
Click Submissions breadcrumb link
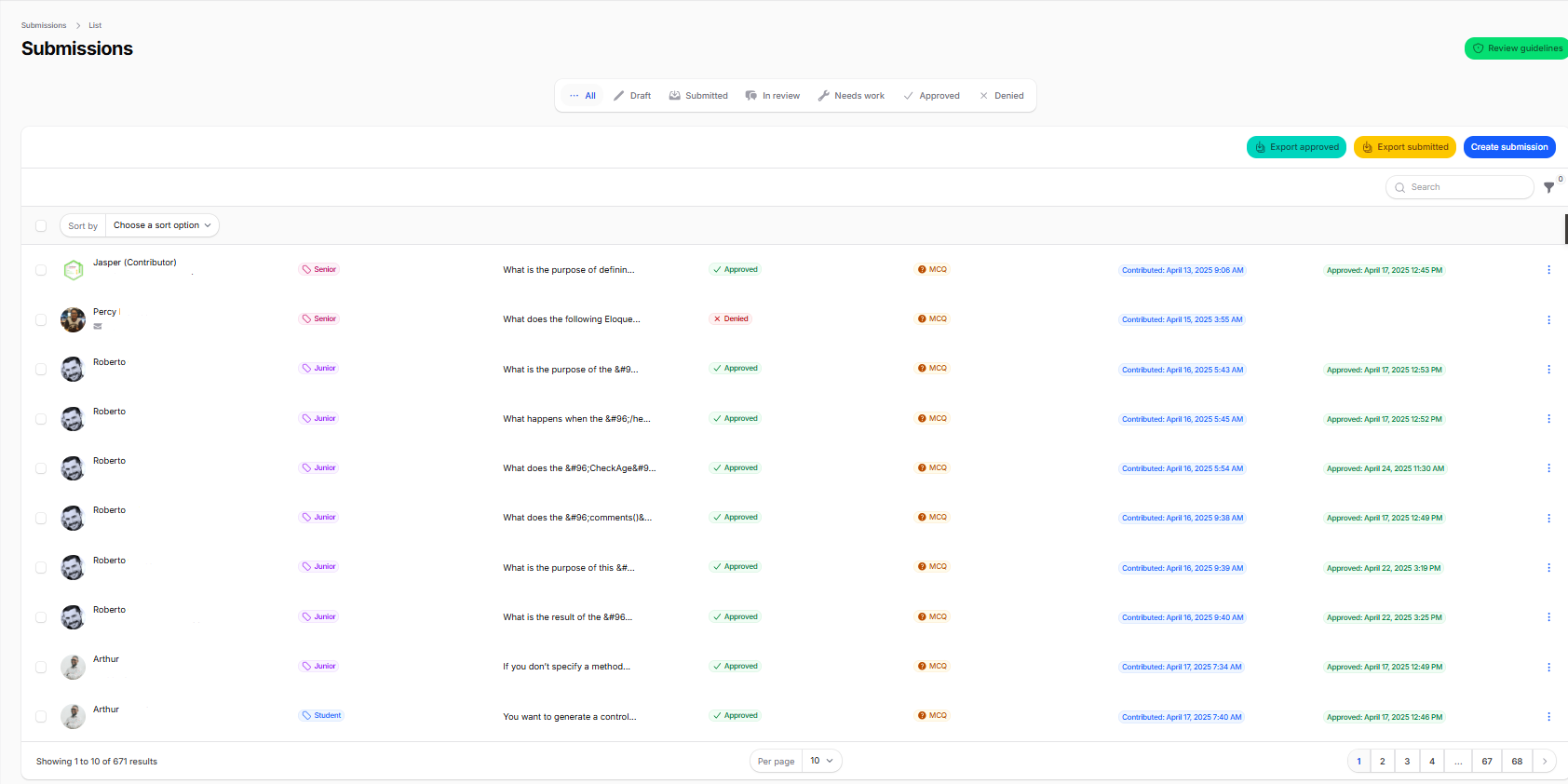[44, 25]
